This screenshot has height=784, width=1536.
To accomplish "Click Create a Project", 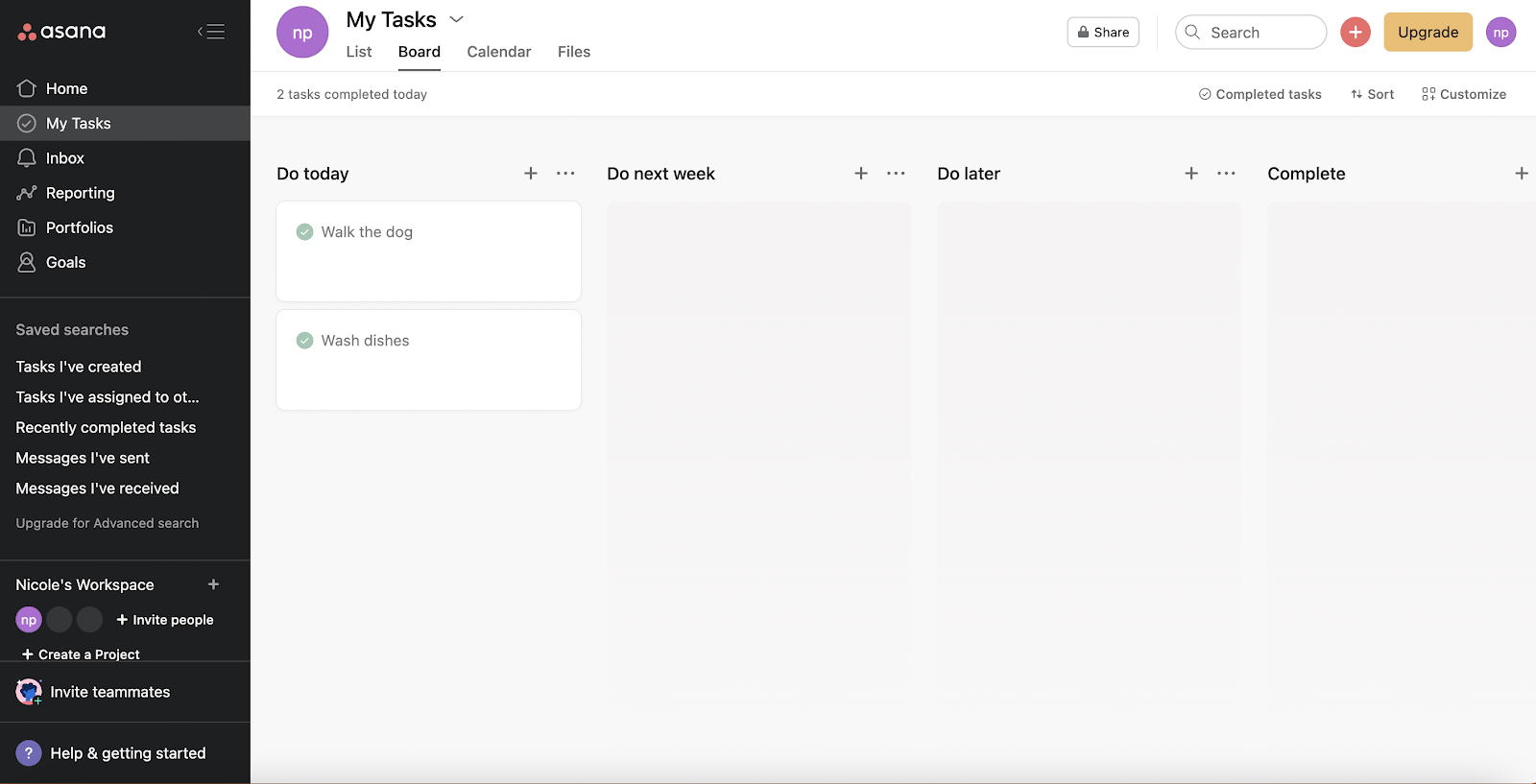I will coord(81,654).
